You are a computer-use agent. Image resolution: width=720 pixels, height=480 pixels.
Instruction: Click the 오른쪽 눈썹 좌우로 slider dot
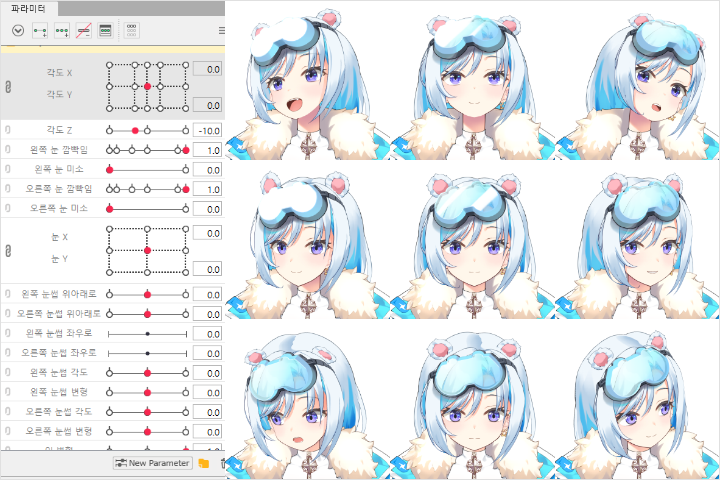pos(147,354)
